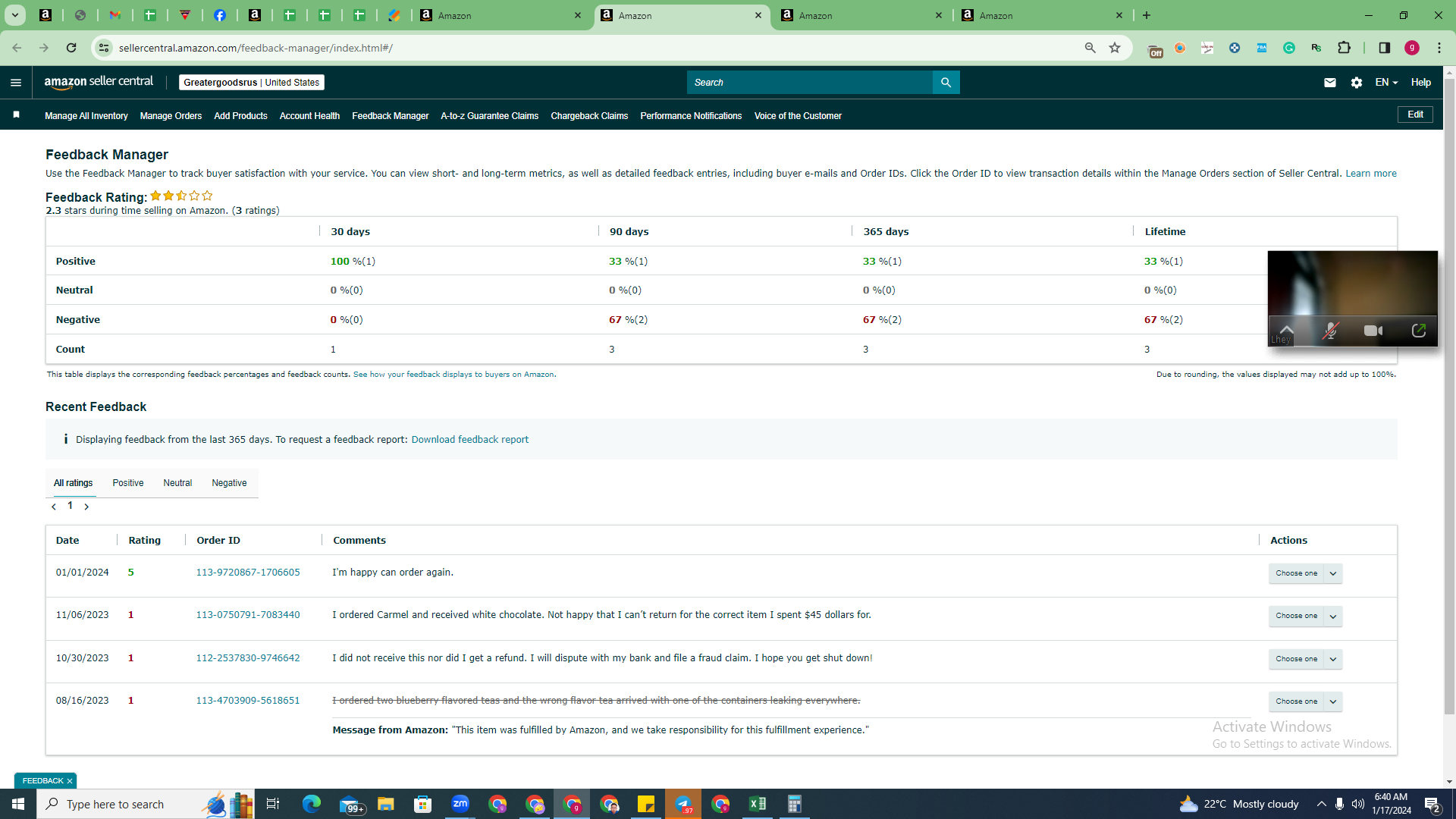Click See how your feedback displays link

[453, 375]
